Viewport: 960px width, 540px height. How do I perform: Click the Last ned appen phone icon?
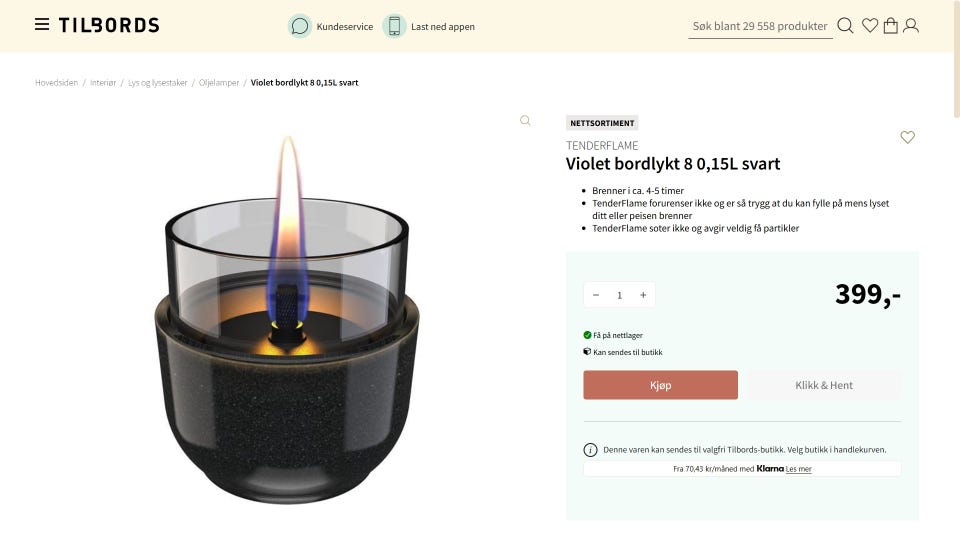[x=394, y=26]
